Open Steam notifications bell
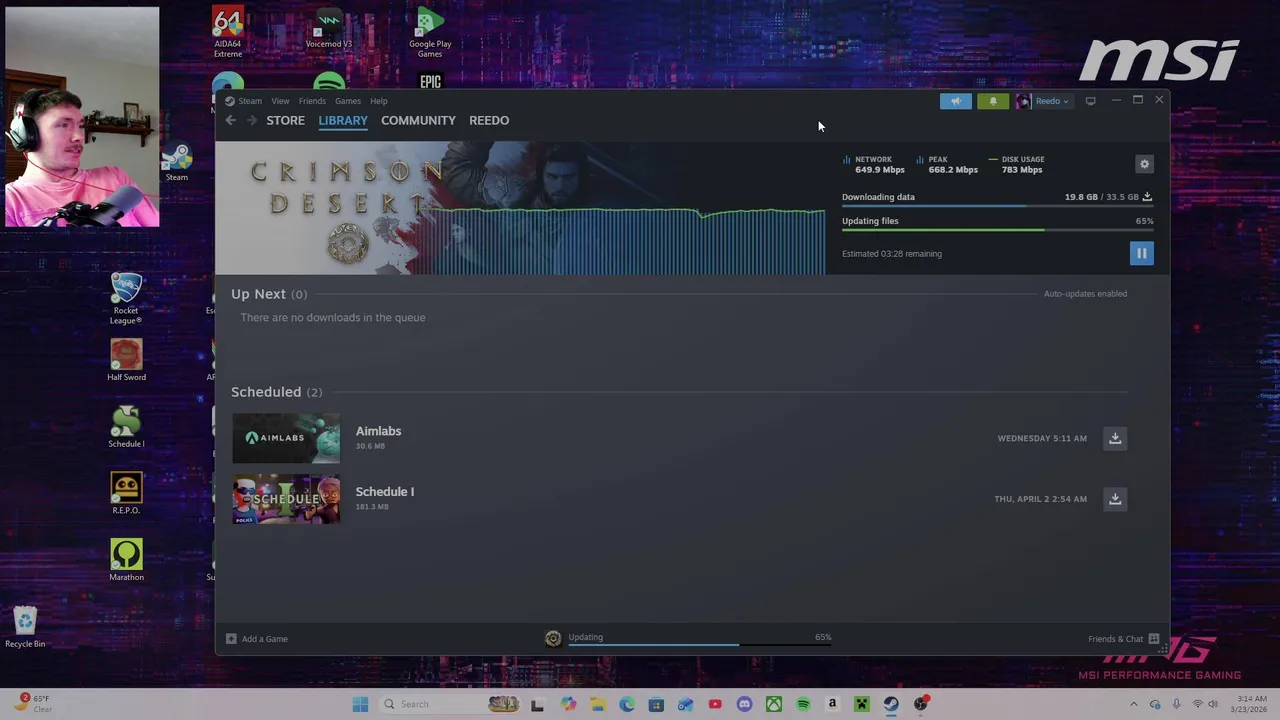The width and height of the screenshot is (1280, 720). 993,101
